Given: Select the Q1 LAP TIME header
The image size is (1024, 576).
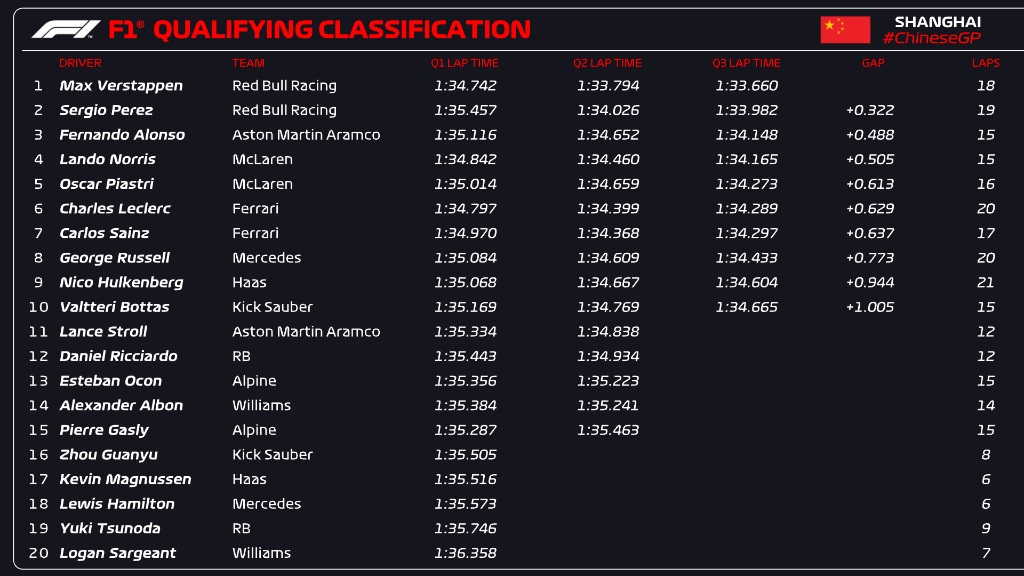Looking at the screenshot, I should coord(464,63).
